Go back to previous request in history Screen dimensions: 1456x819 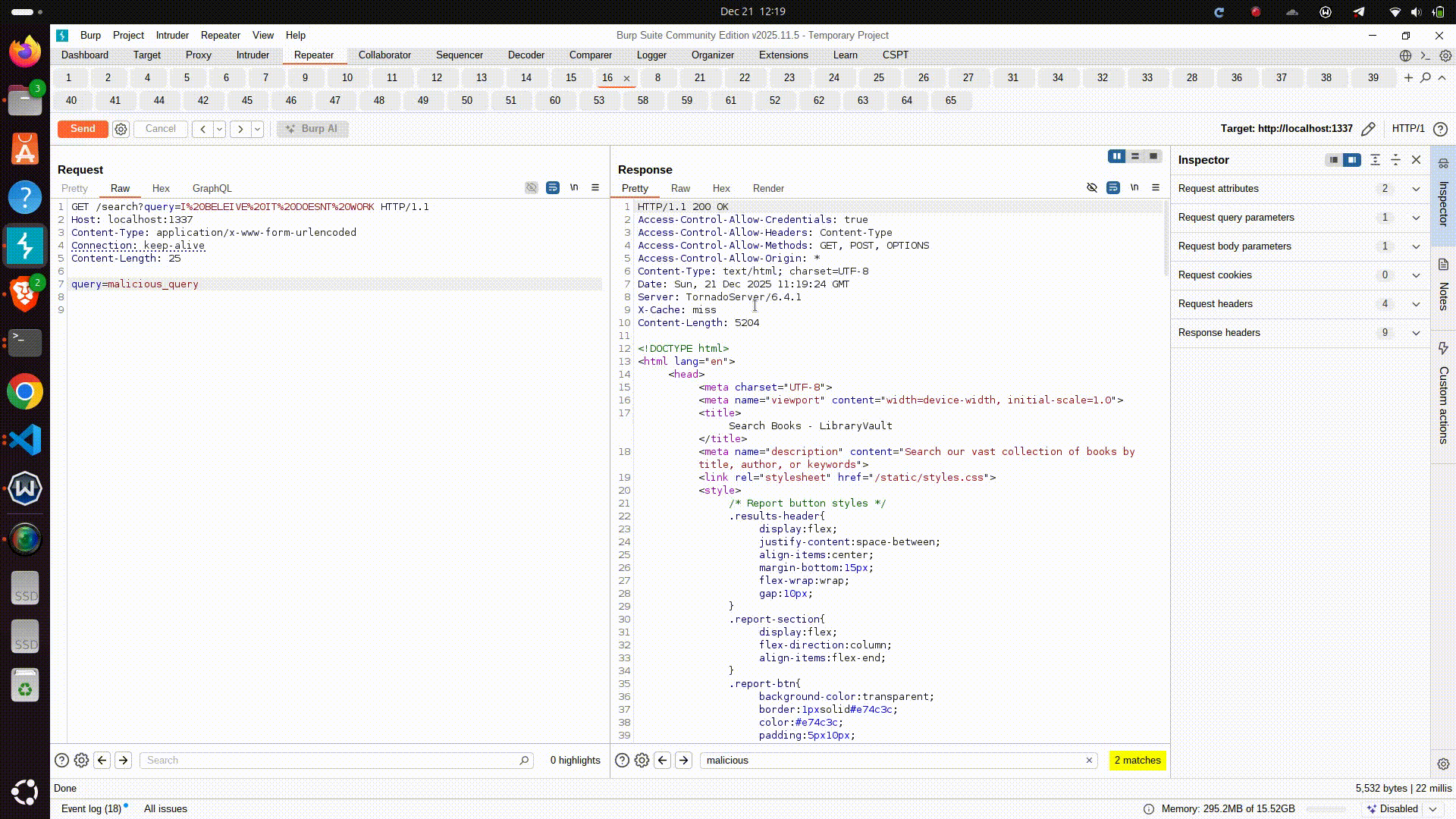[x=202, y=129]
